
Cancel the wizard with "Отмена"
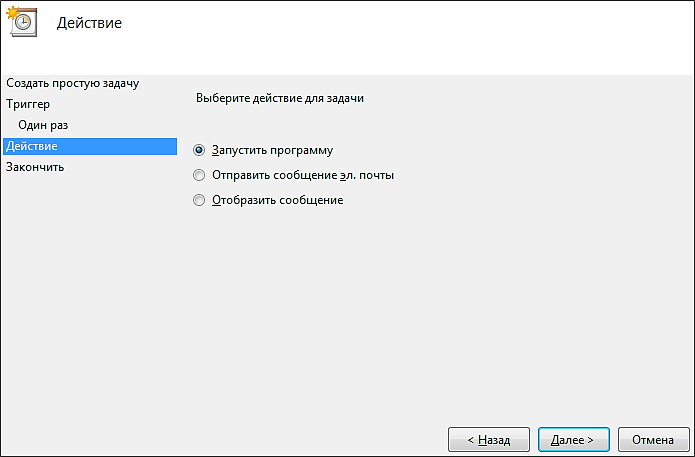(653, 439)
